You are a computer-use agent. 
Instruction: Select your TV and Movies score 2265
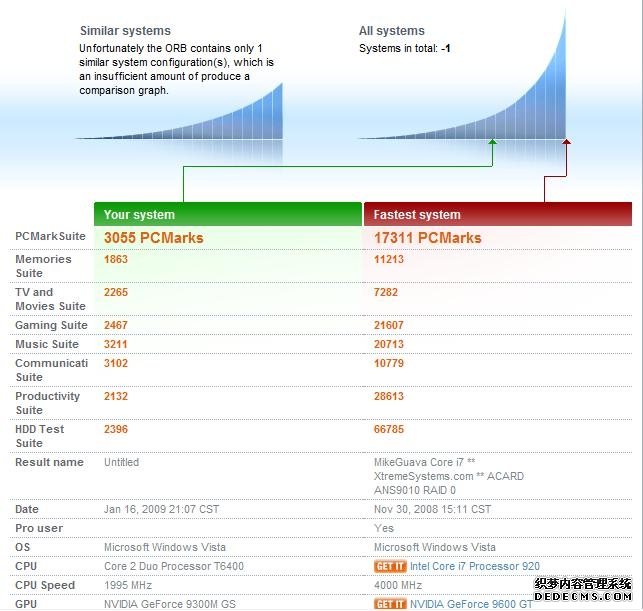click(x=116, y=292)
